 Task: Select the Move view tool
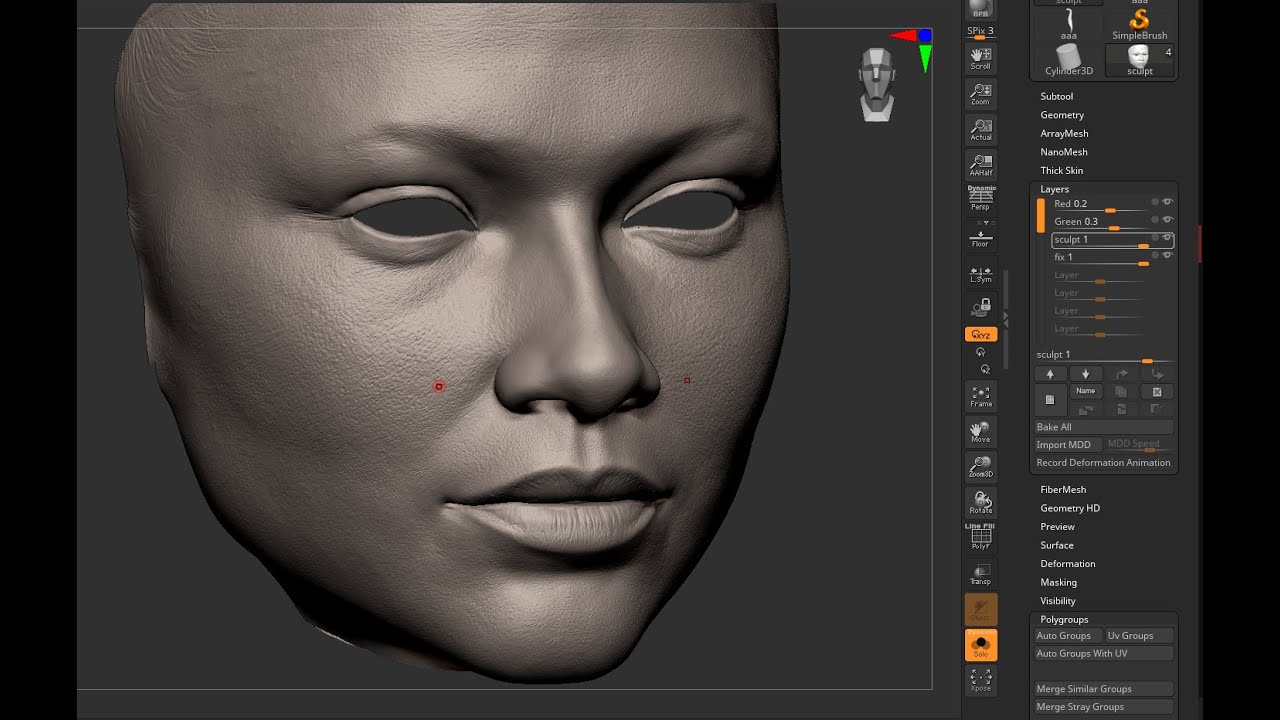tap(981, 432)
